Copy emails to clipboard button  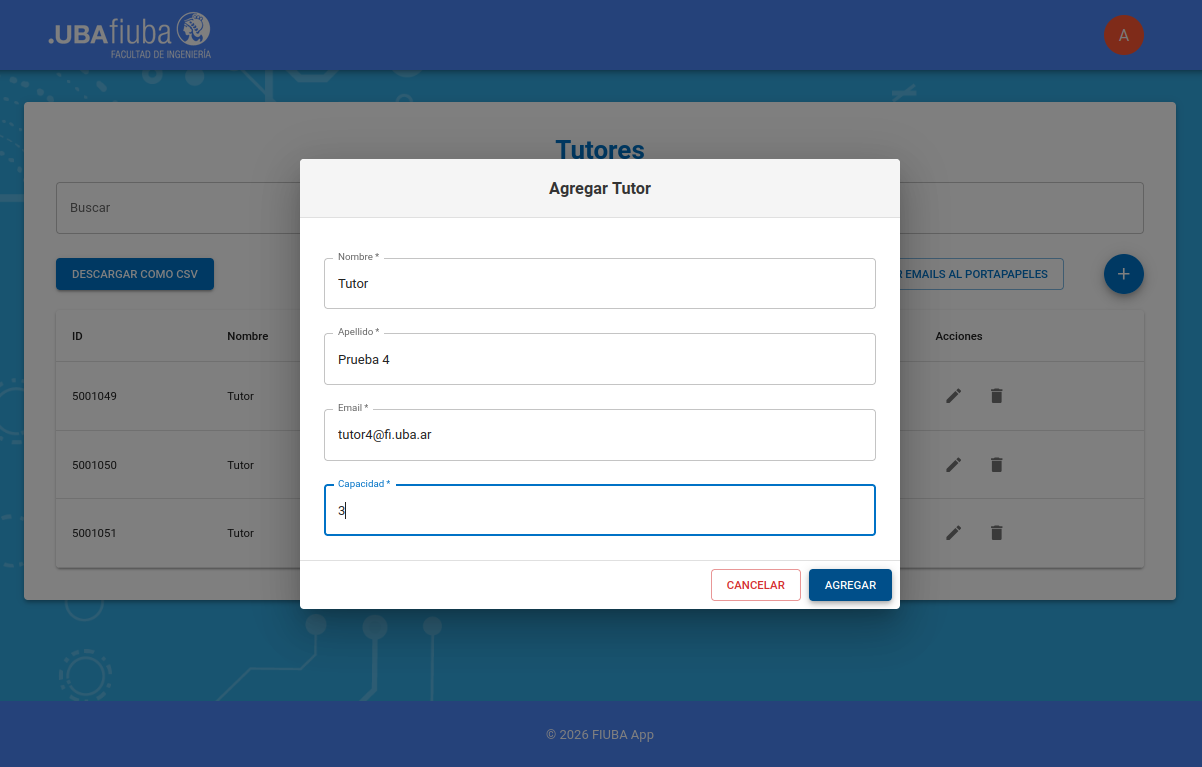(x=980, y=274)
